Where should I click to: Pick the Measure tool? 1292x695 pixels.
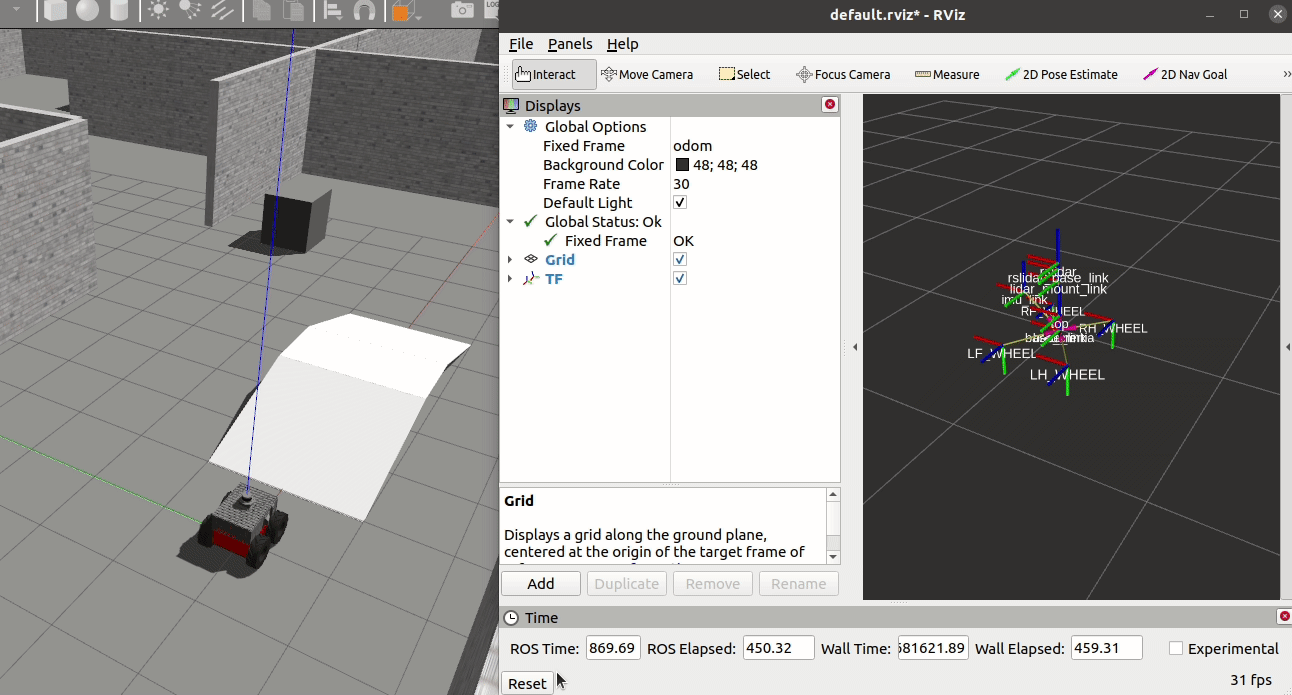pyautogui.click(x=946, y=74)
